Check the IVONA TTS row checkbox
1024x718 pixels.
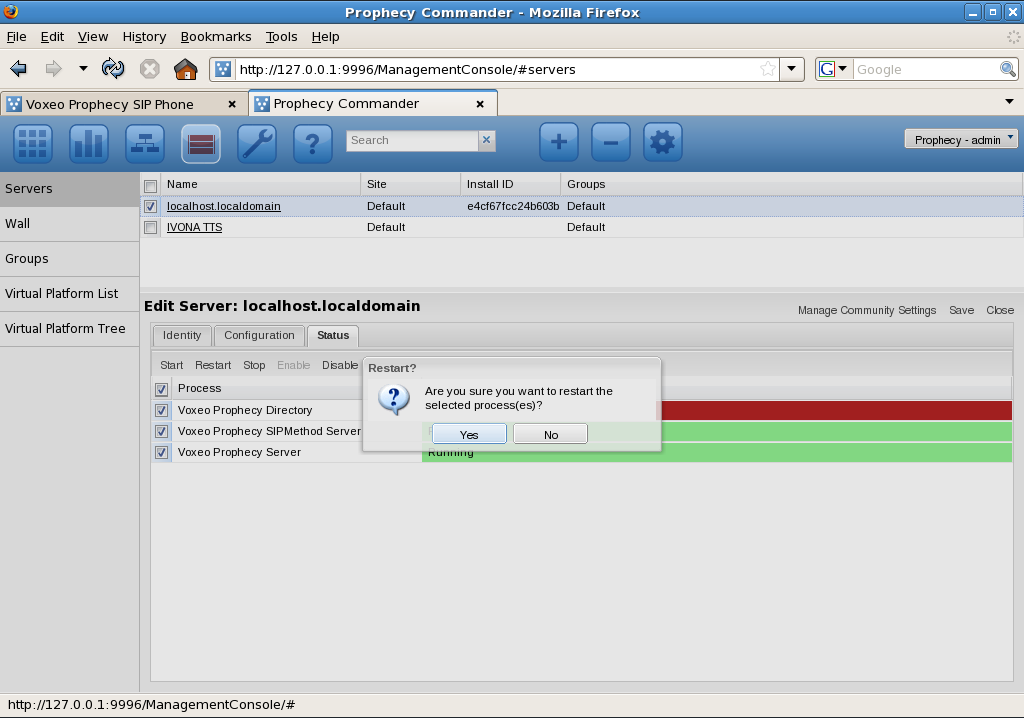click(150, 227)
